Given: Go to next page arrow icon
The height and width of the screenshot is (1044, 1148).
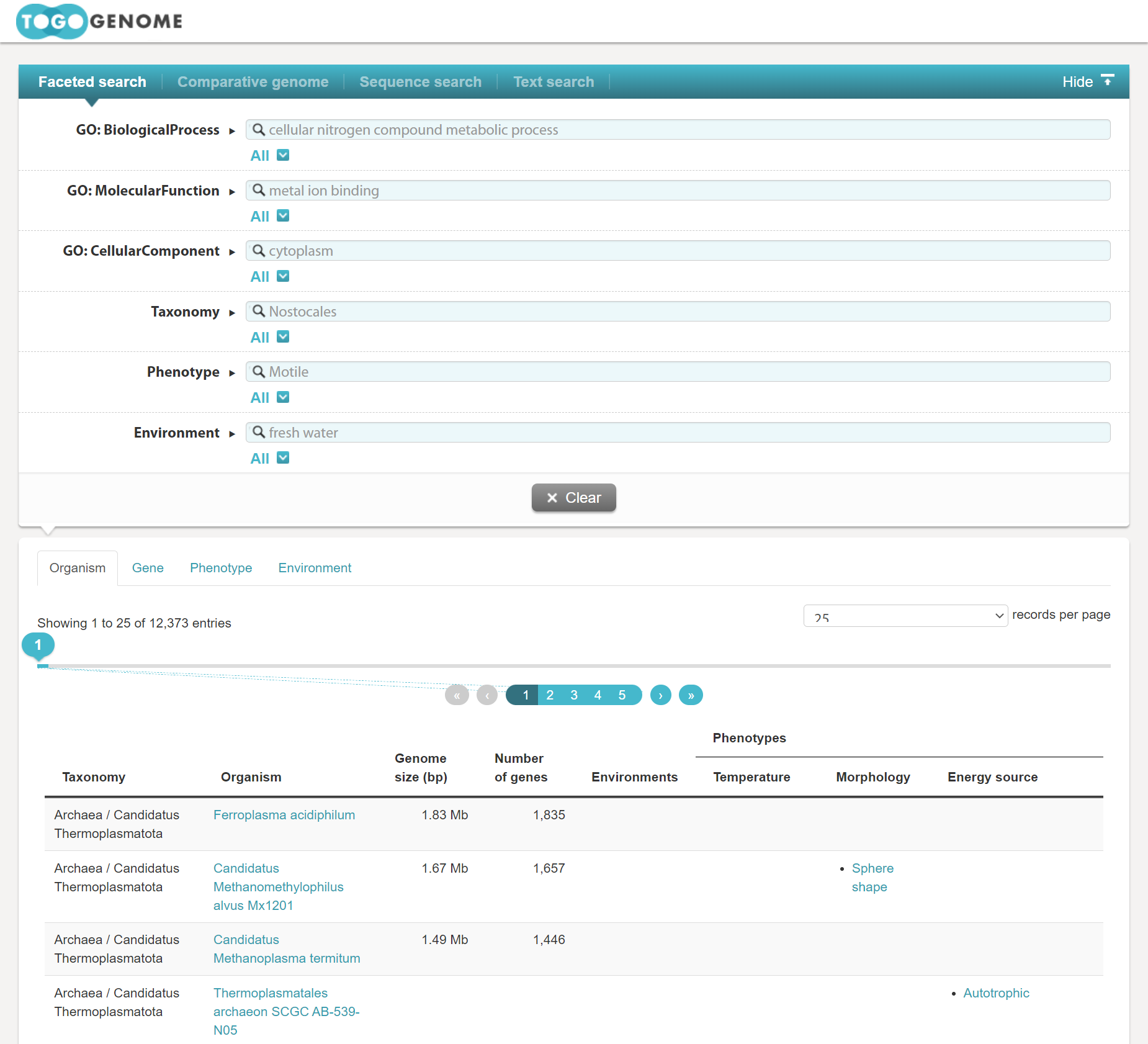Looking at the screenshot, I should pos(660,695).
